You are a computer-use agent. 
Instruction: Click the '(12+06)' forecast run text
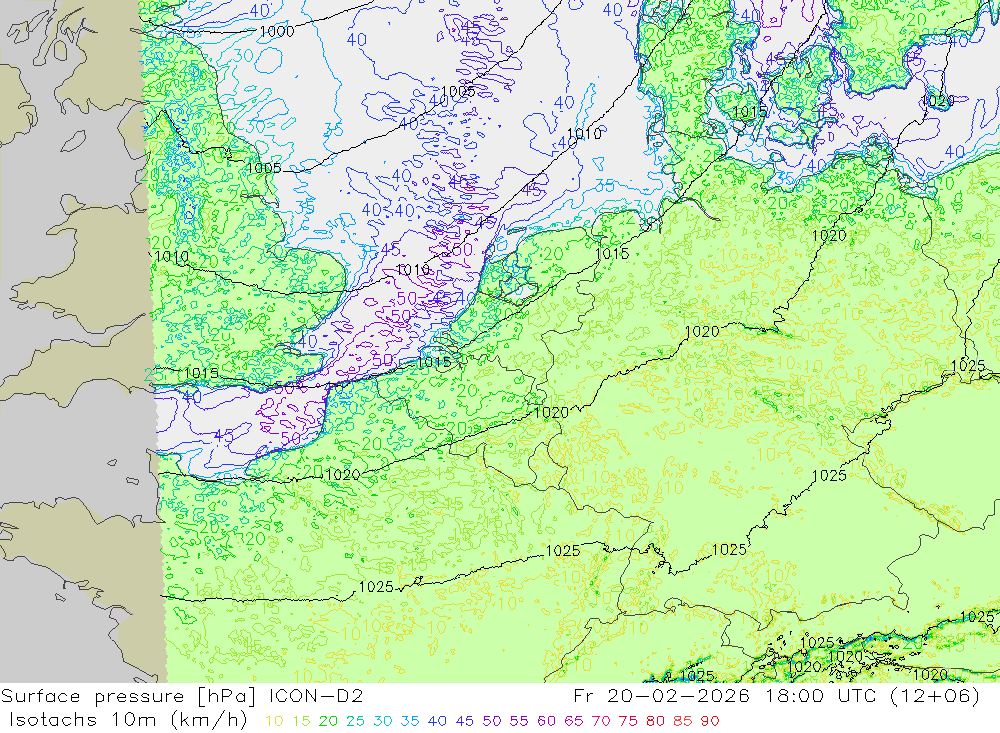(935, 695)
